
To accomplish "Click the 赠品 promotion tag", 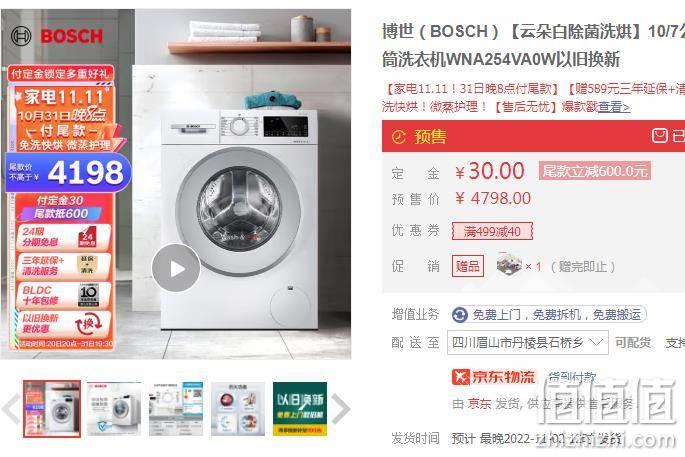I will (468, 266).
